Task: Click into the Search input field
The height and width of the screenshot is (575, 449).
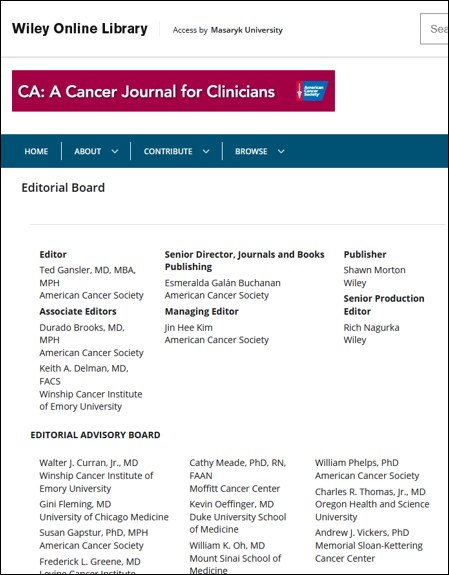Action: click(x=434, y=29)
